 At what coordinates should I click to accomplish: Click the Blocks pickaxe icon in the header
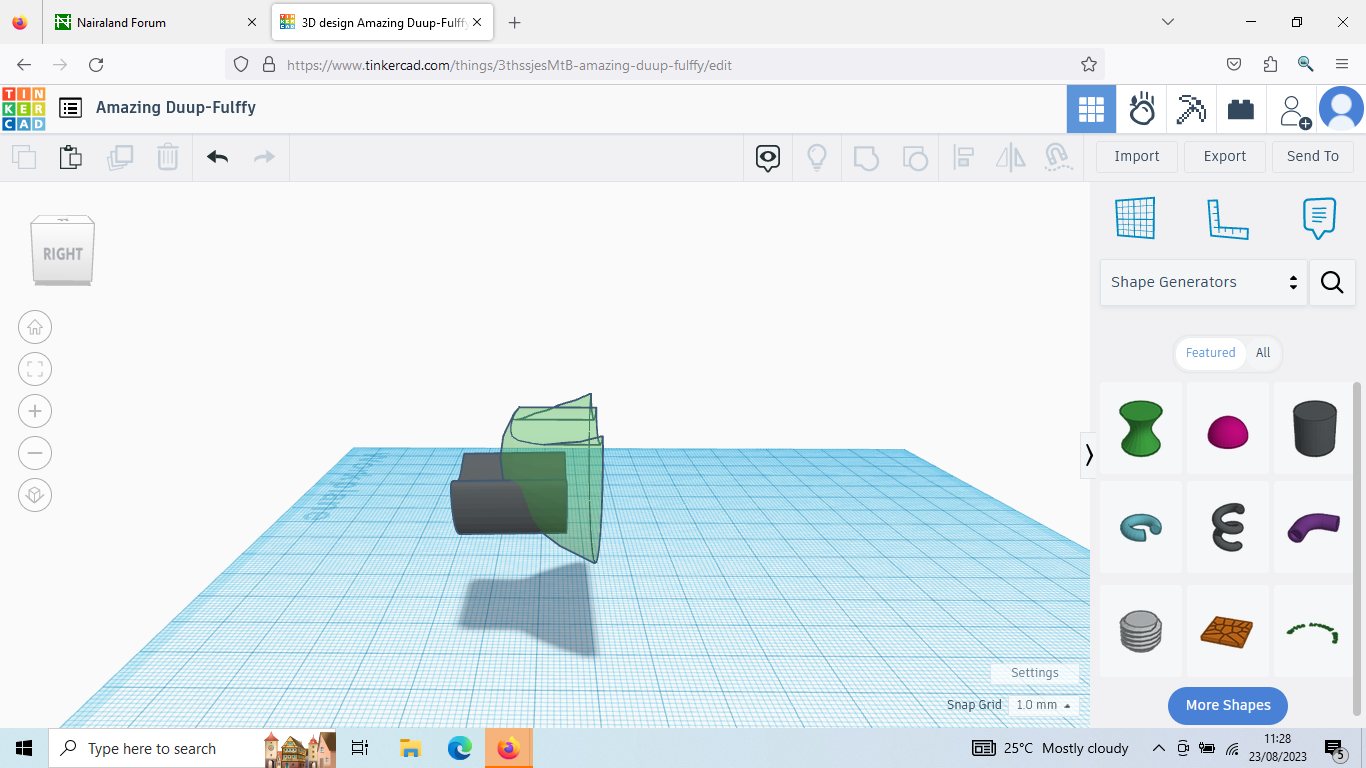coord(1191,109)
